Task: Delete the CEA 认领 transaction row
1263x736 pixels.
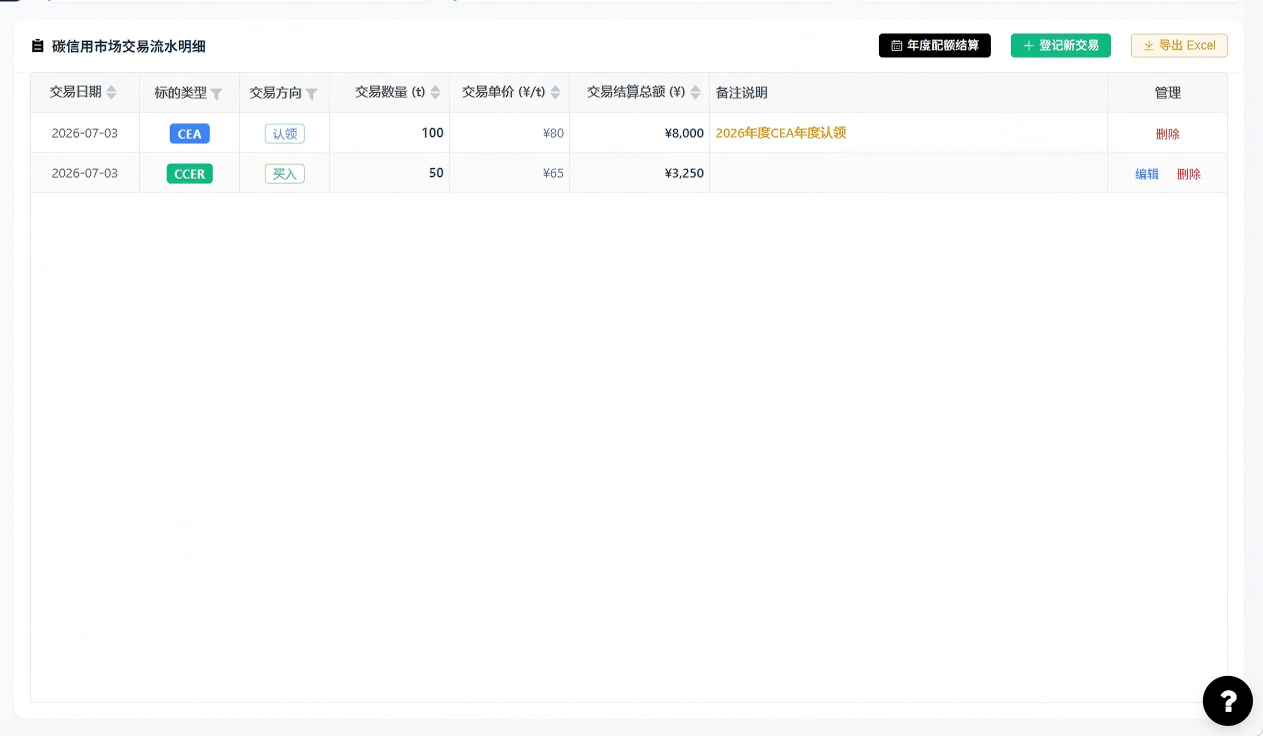Action: coord(1167,134)
